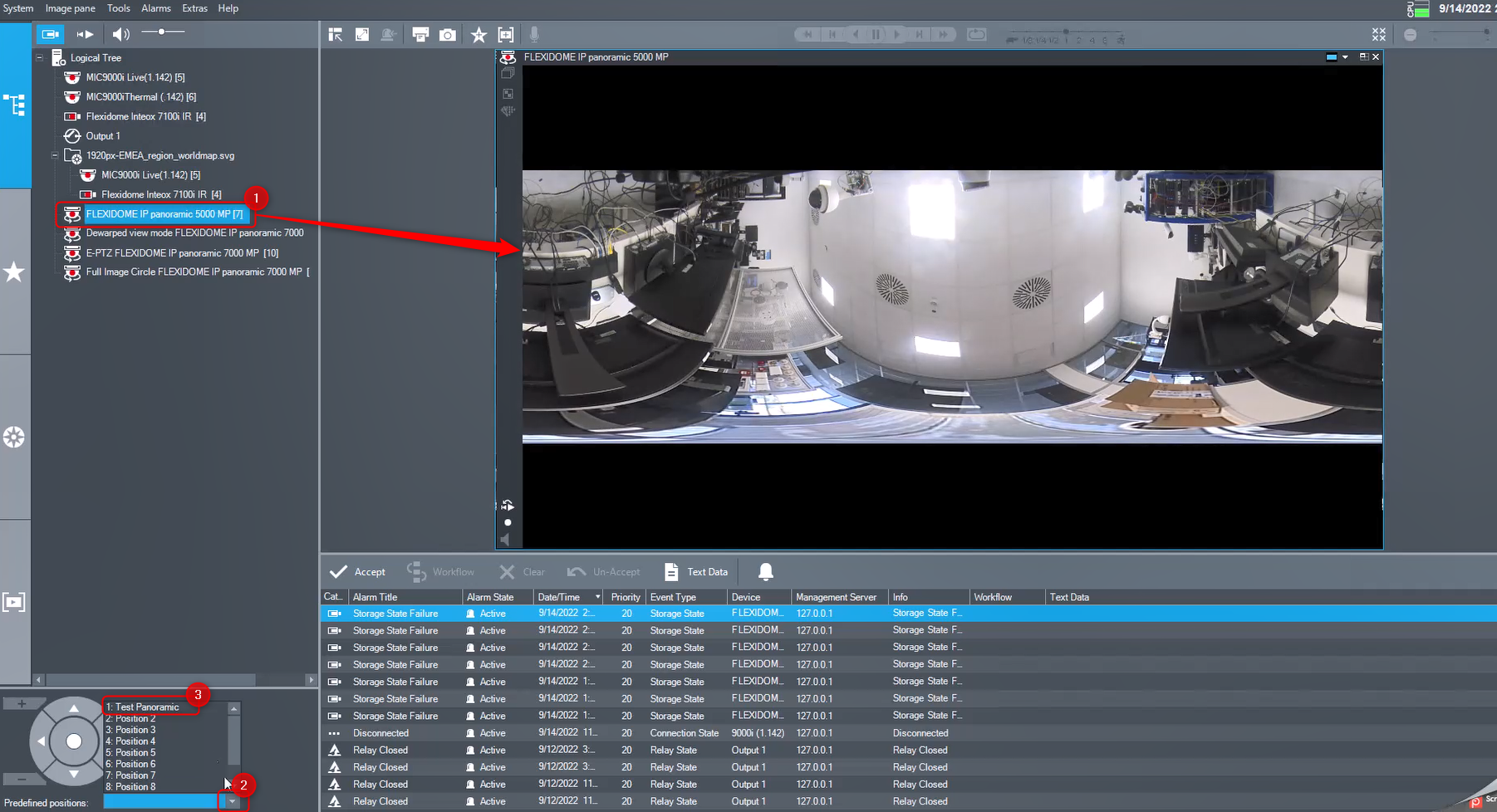The width and height of the screenshot is (1497, 812).
Task: Pause playback in the timeline controls
Action: (876, 35)
